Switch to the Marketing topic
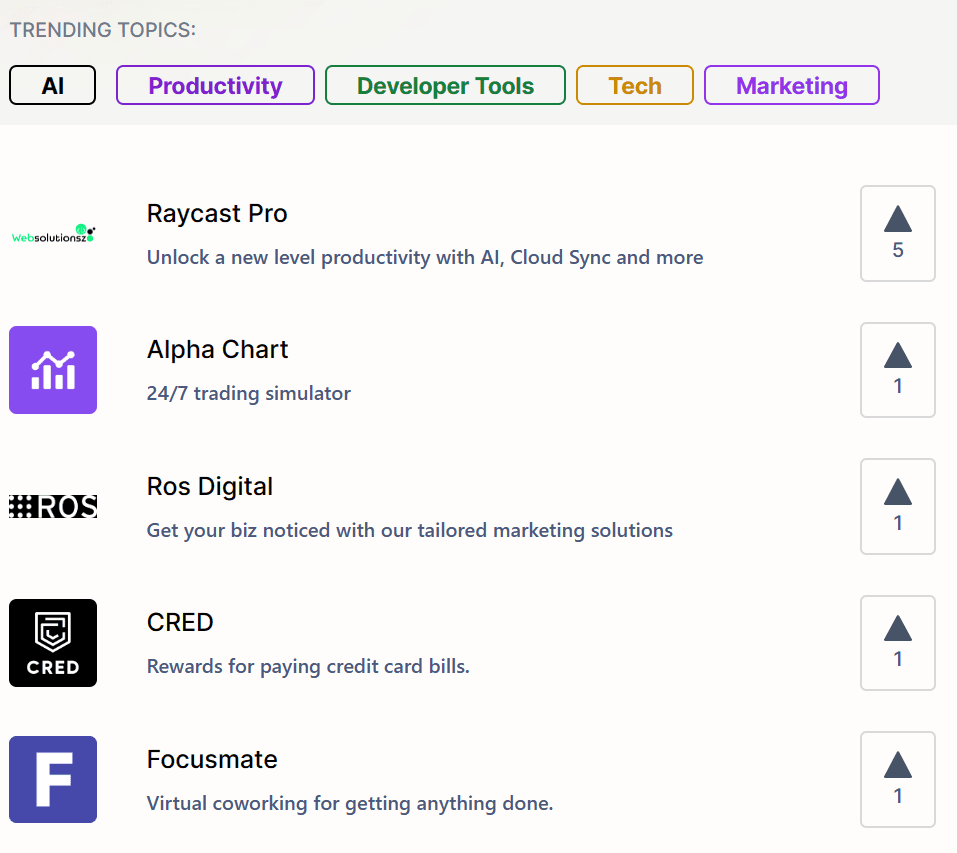Screen dimensions: 957x853 792,85
